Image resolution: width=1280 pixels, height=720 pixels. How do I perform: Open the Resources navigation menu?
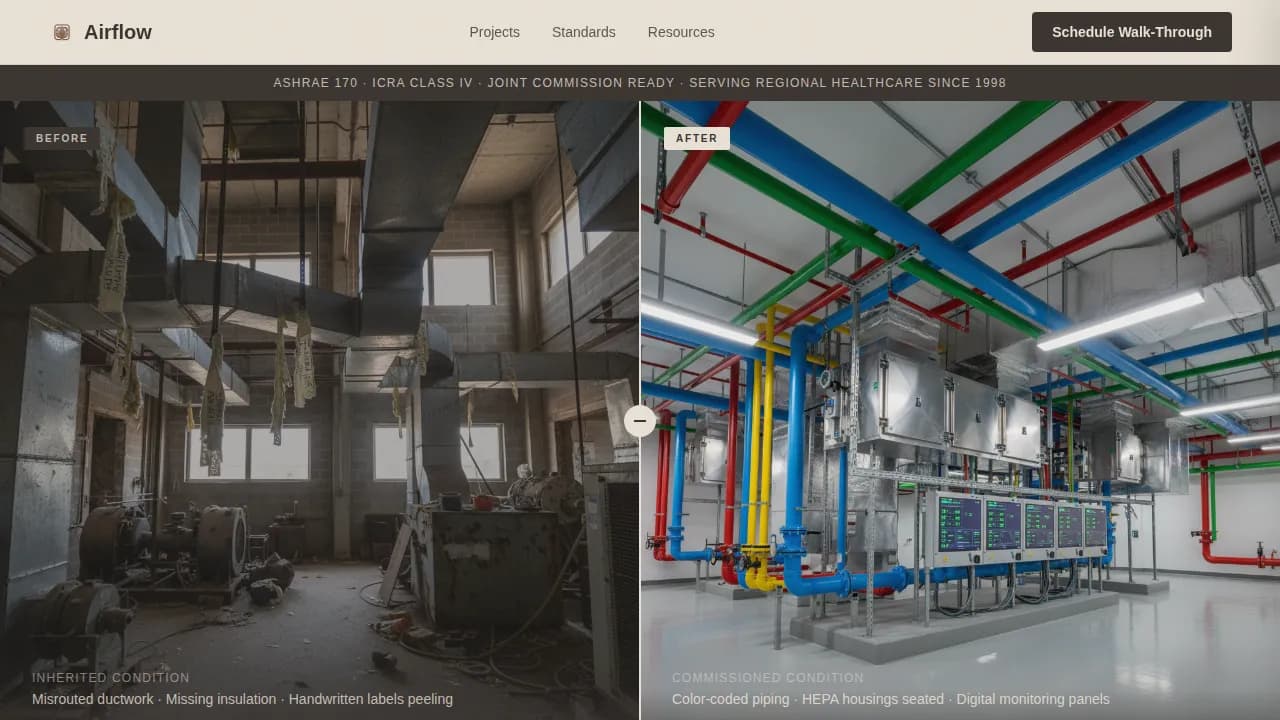[x=681, y=32]
